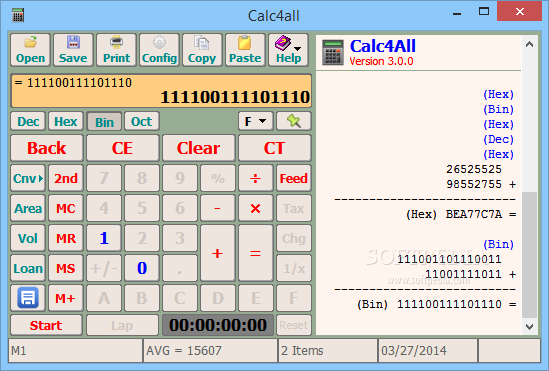Click the blue tape printer icon
The width and height of the screenshot is (549, 371).
(28, 298)
